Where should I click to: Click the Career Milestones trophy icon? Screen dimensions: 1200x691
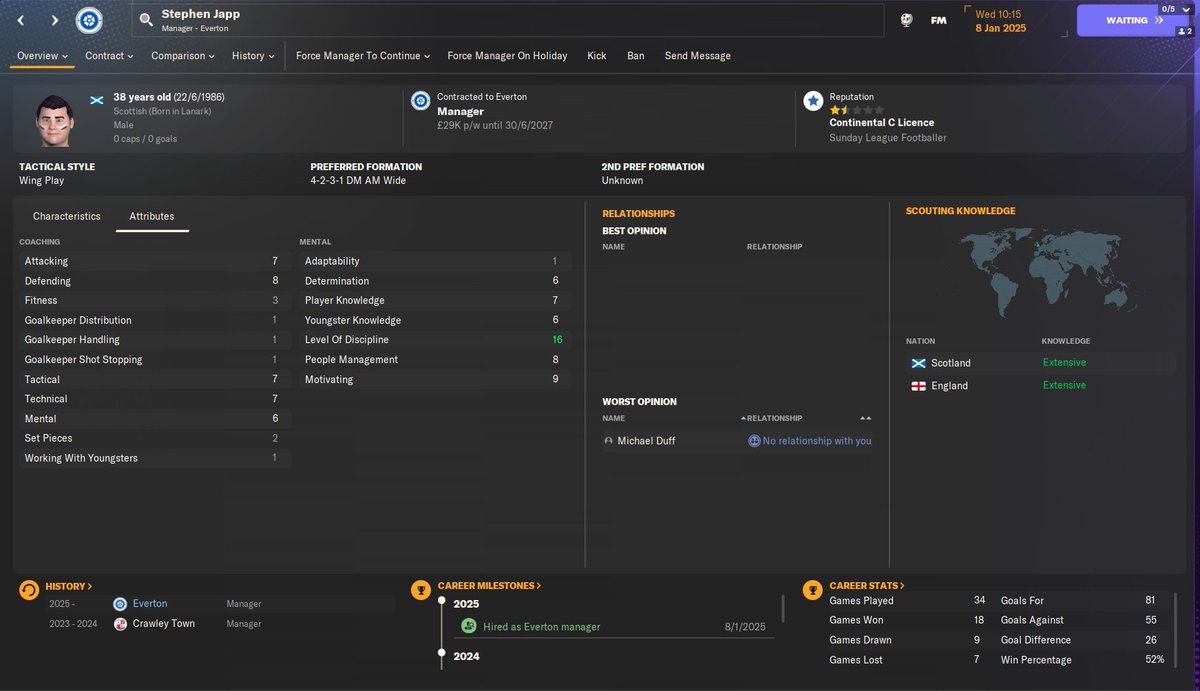(x=421, y=591)
